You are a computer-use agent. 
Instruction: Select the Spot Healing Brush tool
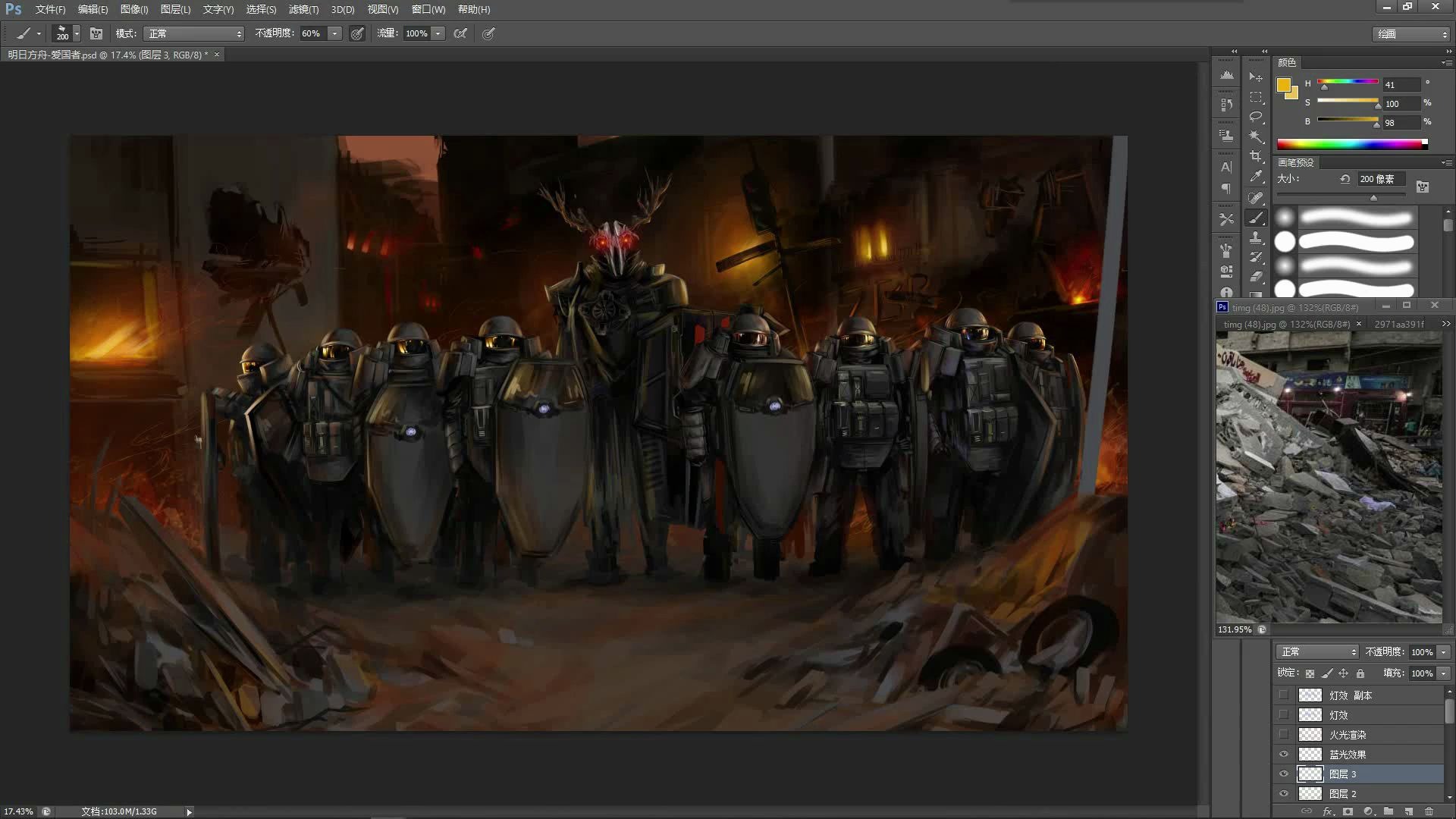tap(1256, 198)
